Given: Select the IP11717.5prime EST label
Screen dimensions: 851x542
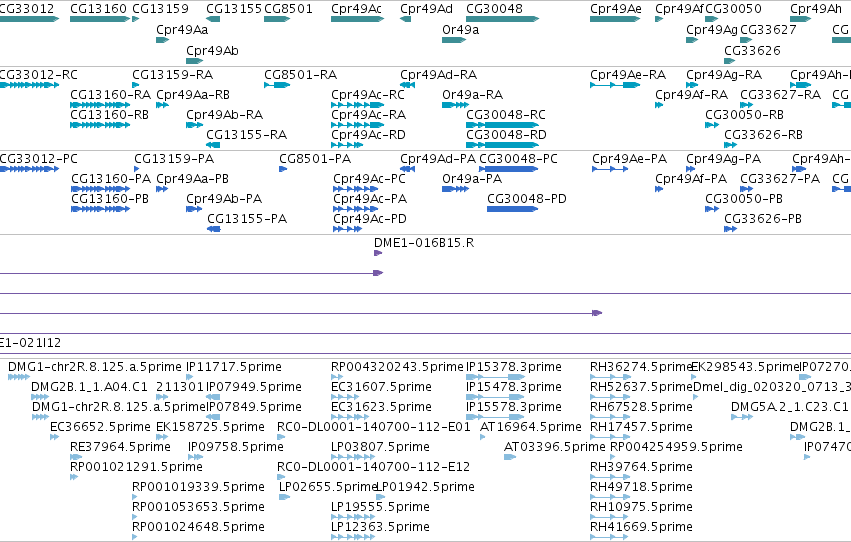Looking at the screenshot, I should tap(233, 367).
